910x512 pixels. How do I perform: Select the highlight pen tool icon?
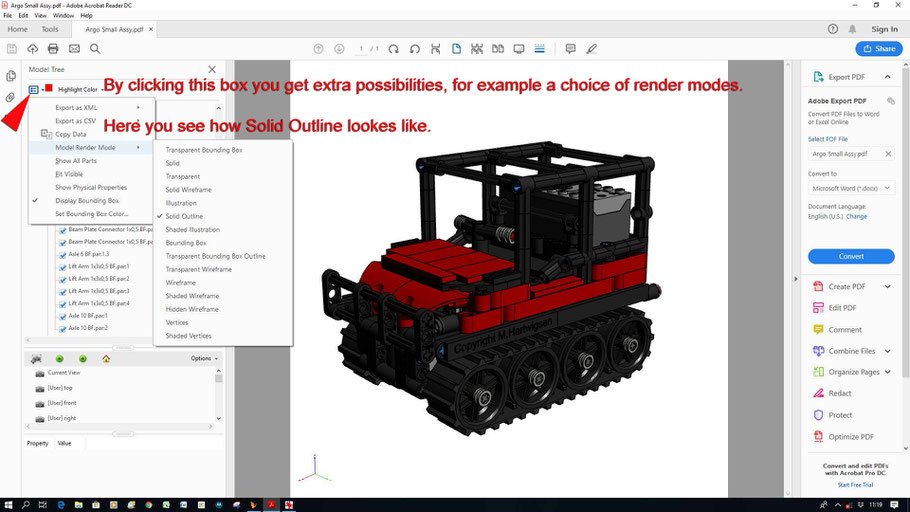click(591, 49)
